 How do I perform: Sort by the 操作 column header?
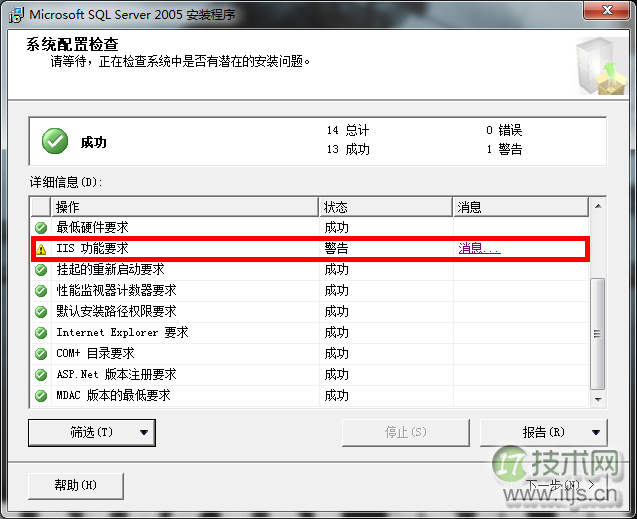click(x=184, y=207)
